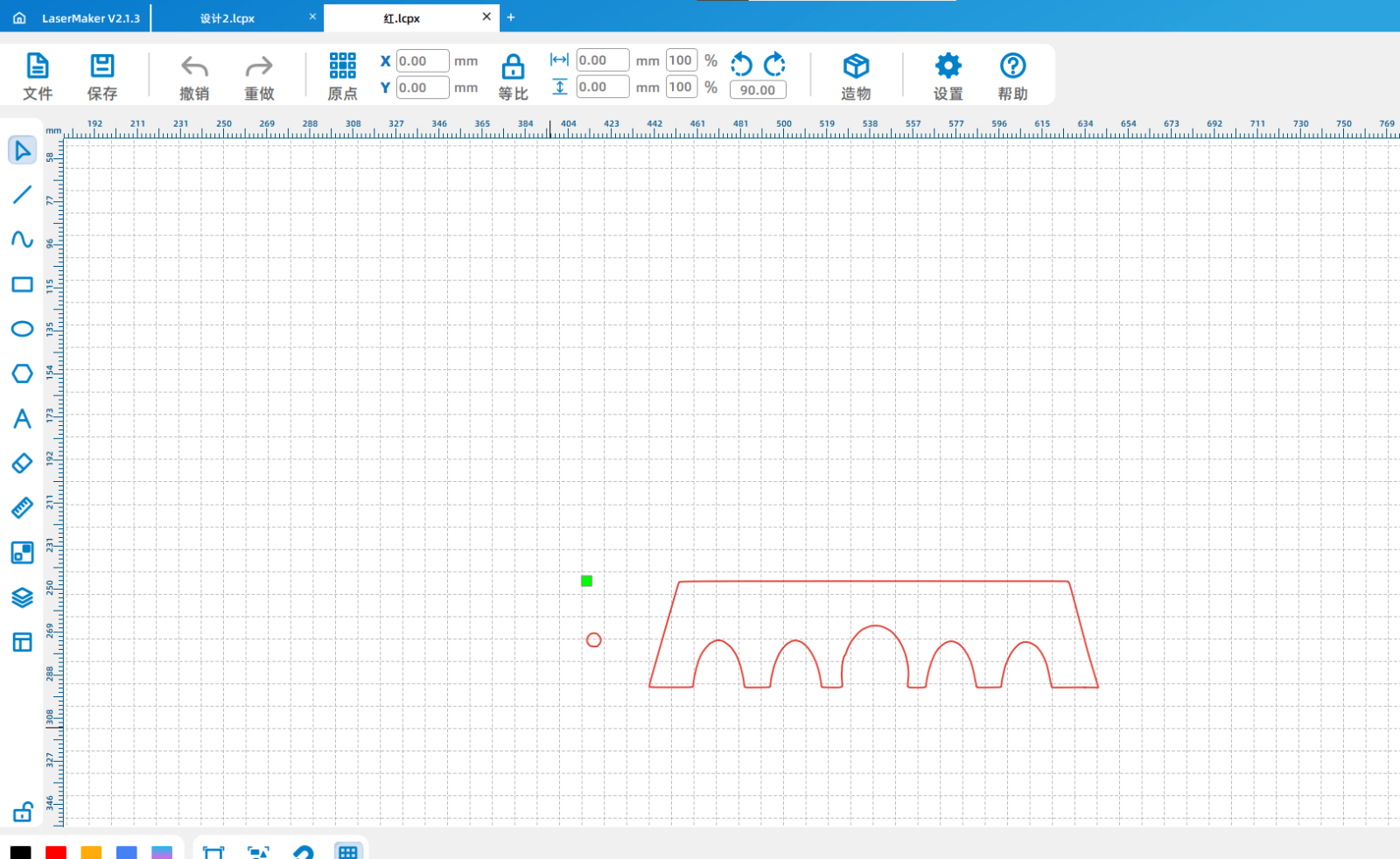This screenshot has height=859, width=1400.
Task: Open the Ruler measure tool
Action: tap(22, 507)
